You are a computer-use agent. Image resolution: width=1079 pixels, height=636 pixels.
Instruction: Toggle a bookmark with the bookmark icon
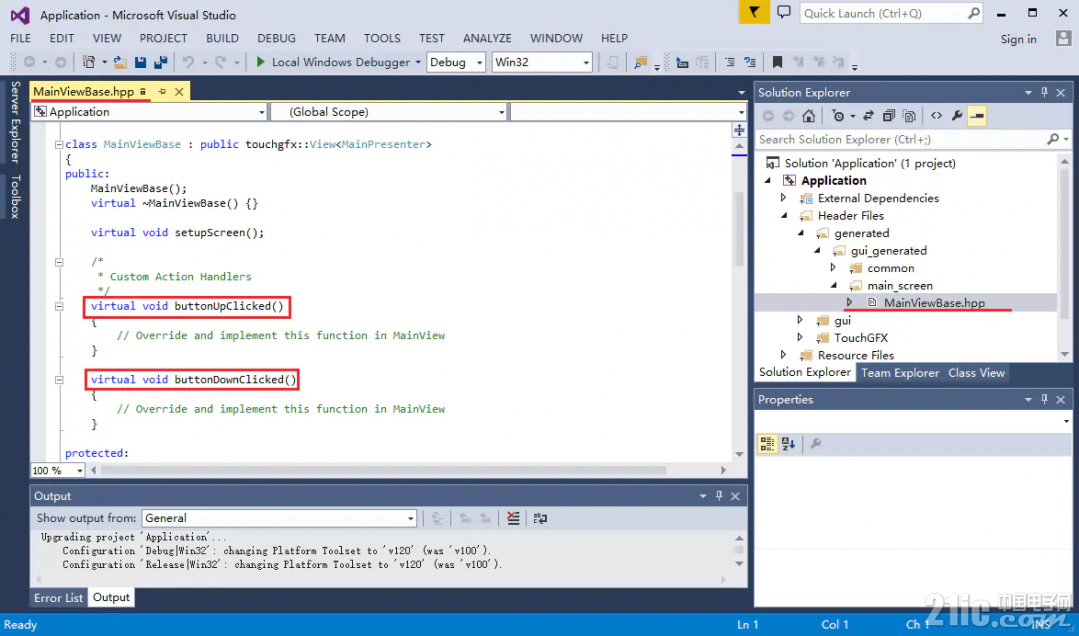777,62
